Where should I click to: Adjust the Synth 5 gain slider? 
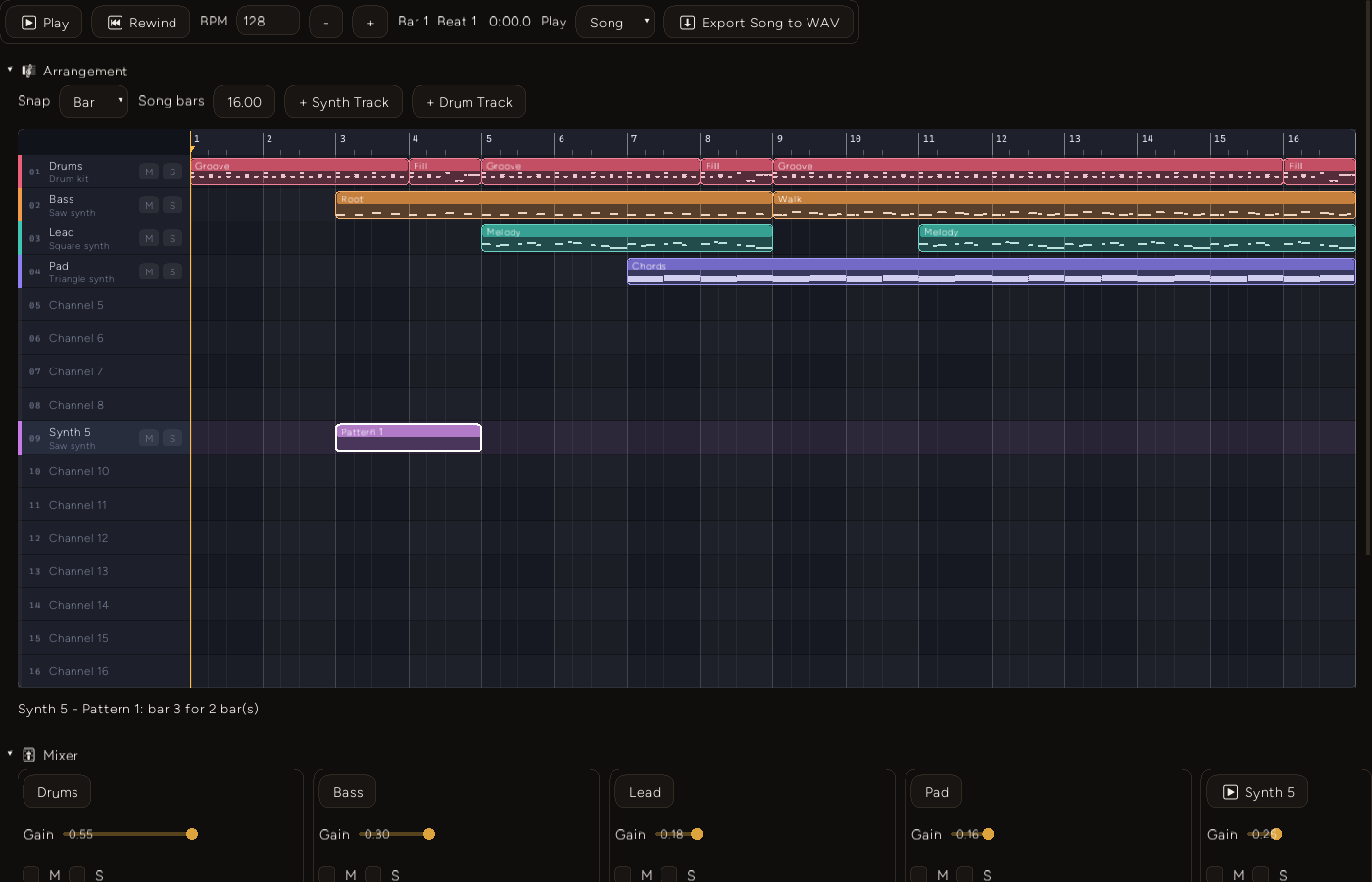click(x=1264, y=834)
